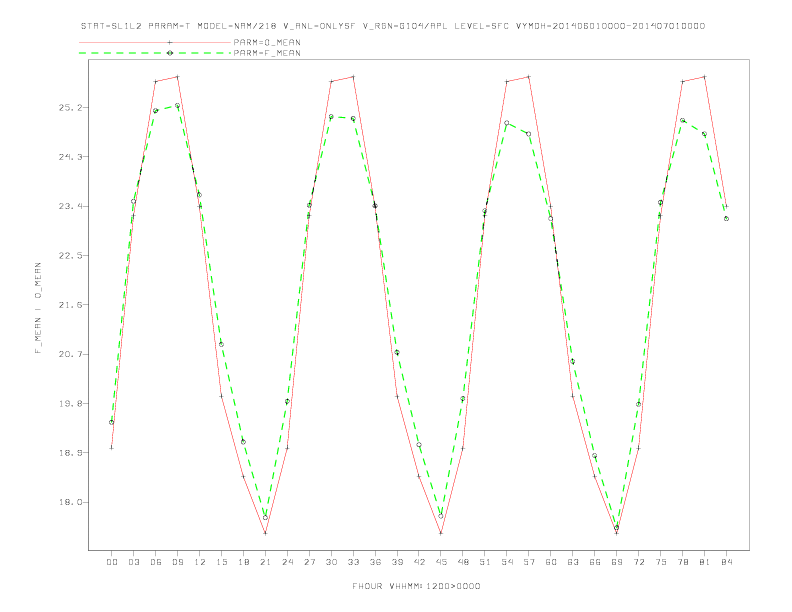The height and width of the screenshot is (612, 792).
Task: Click the 20.7 y-axis tick label
Action: pos(70,354)
